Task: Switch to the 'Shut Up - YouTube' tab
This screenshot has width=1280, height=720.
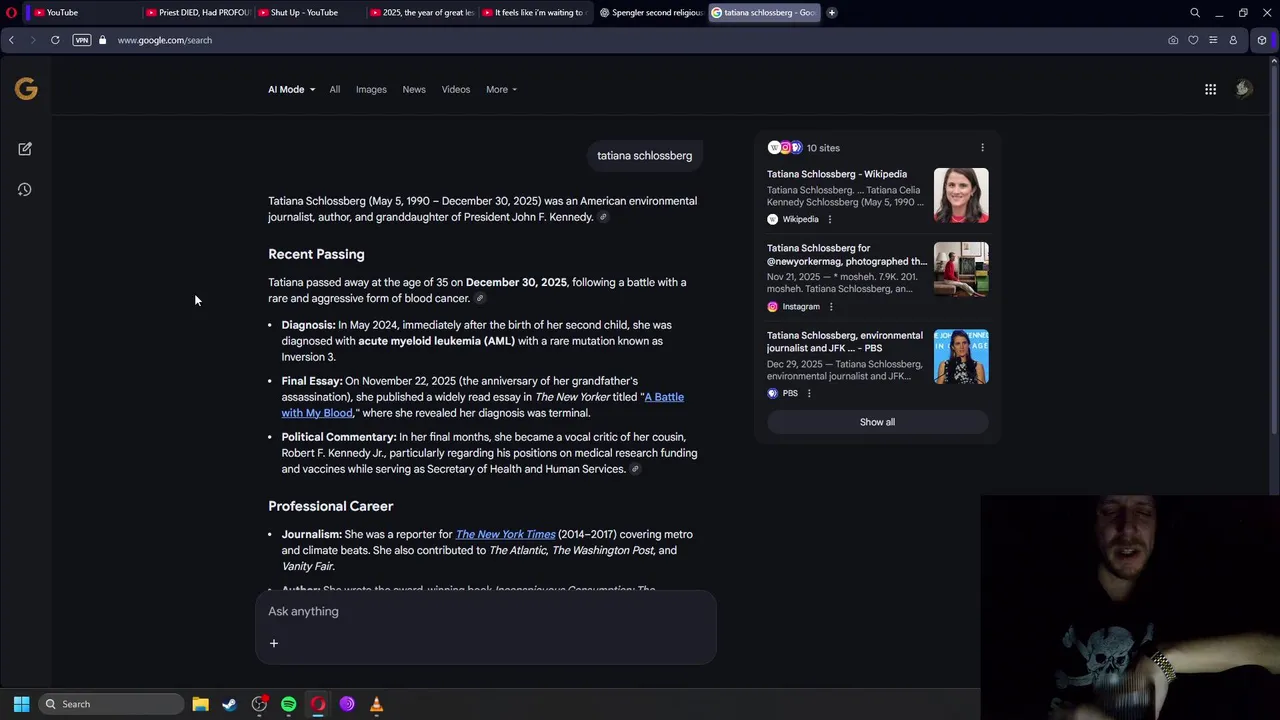Action: point(307,12)
